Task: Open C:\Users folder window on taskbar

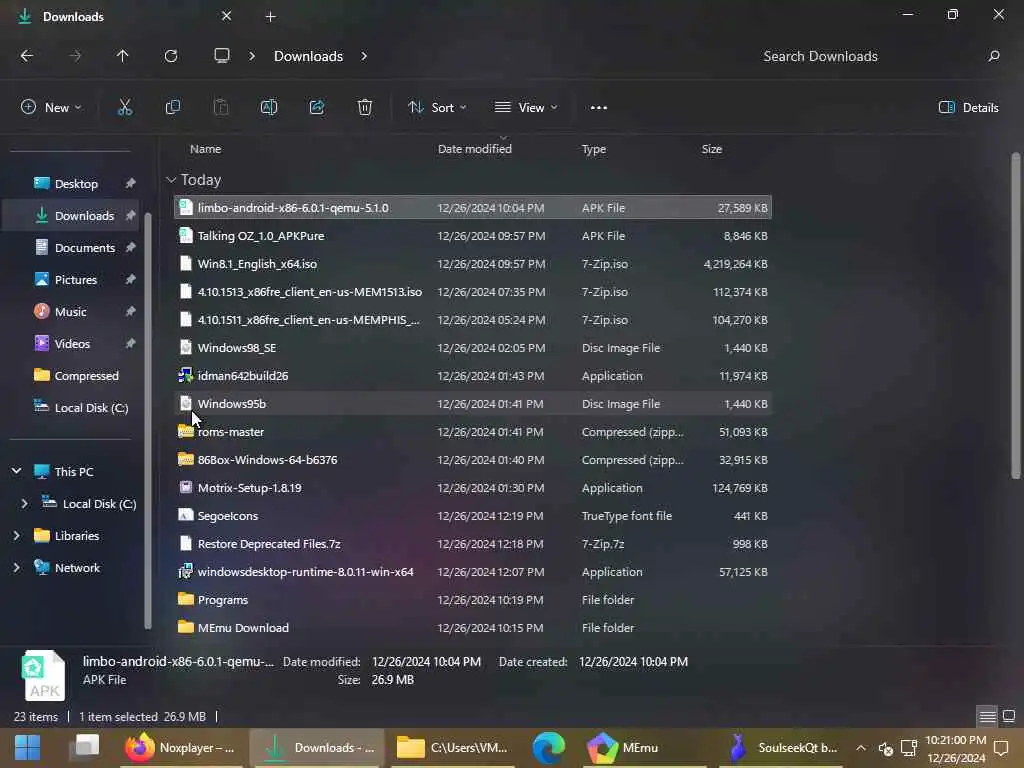Action: click(453, 748)
